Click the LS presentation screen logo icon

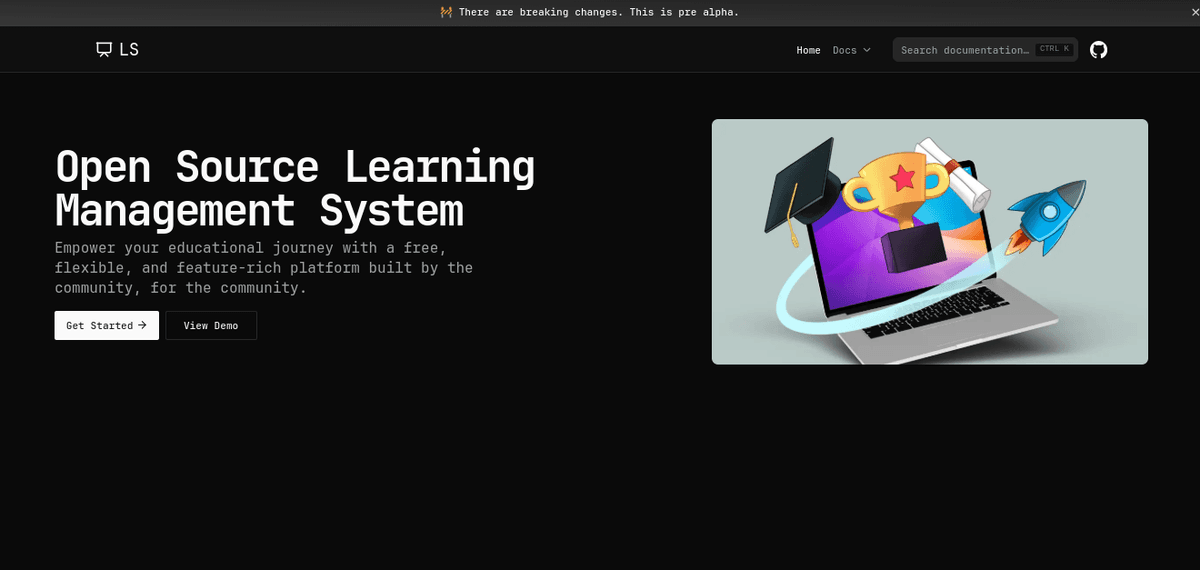coord(104,50)
